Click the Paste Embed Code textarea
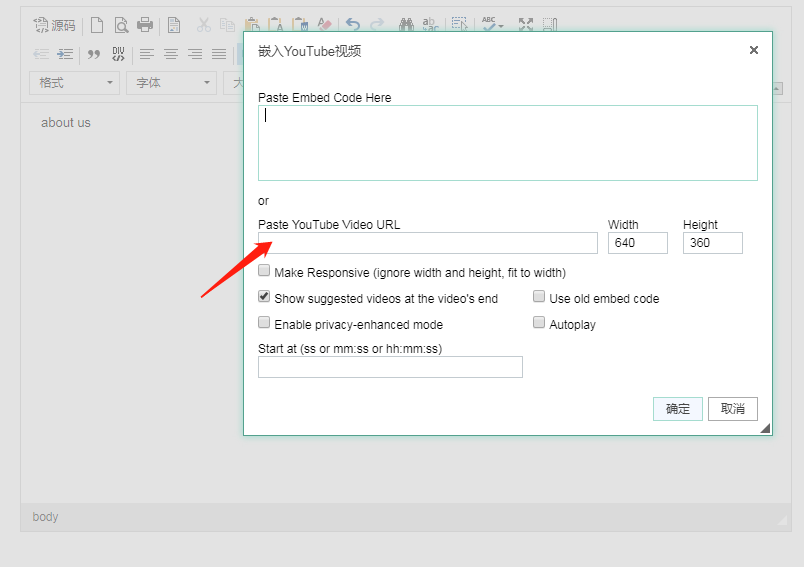The image size is (804, 567). point(508,143)
